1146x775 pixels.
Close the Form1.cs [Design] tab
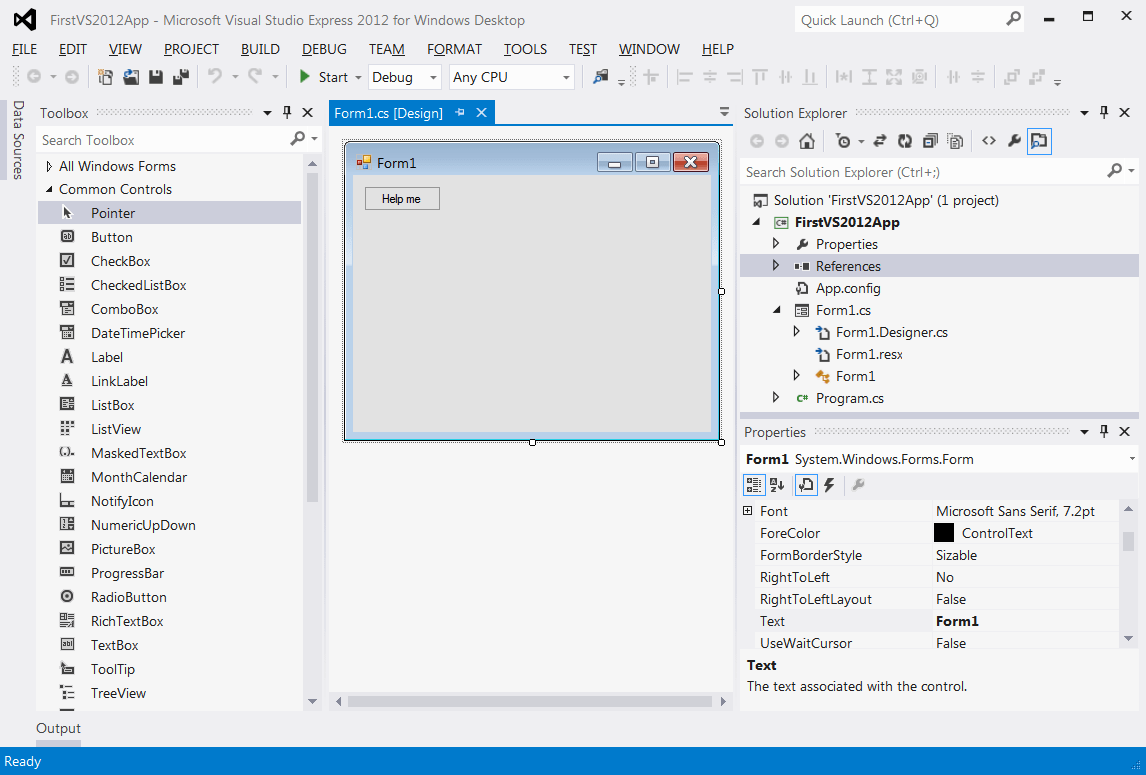pos(482,113)
